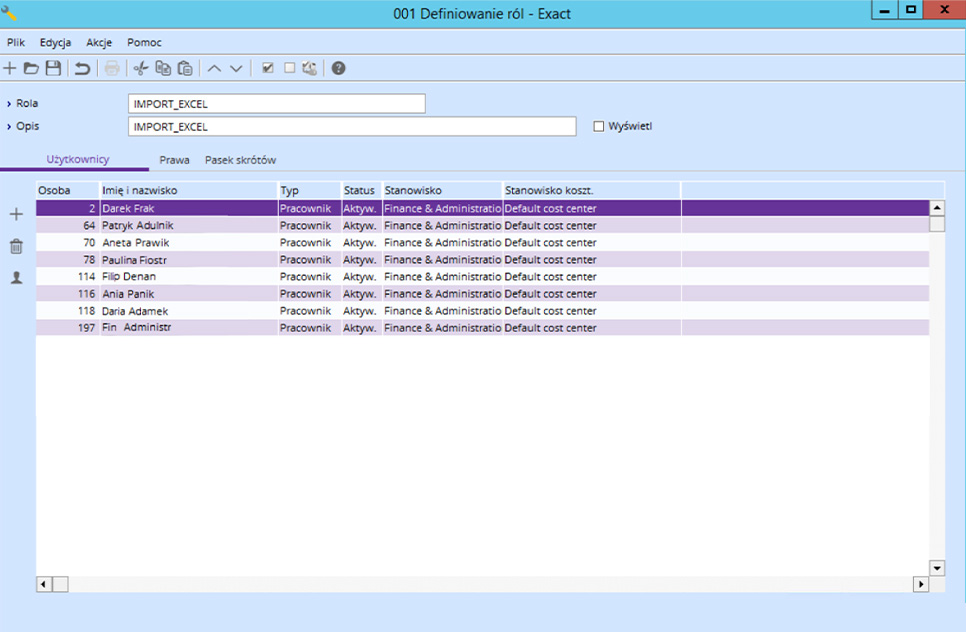Click the Undo arrow in the toolbar

coord(82,68)
